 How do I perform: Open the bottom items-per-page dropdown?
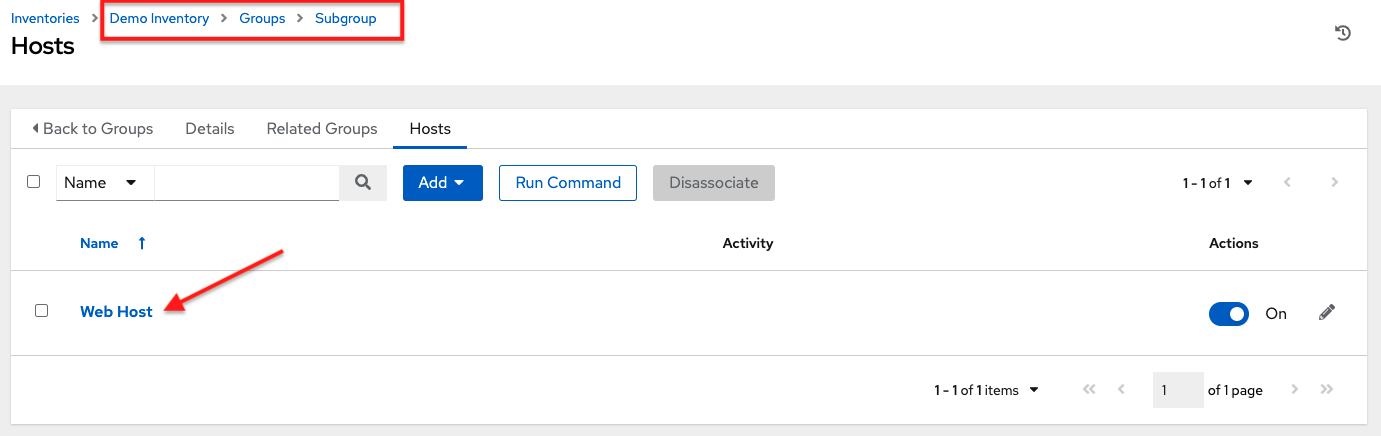pos(1033,390)
